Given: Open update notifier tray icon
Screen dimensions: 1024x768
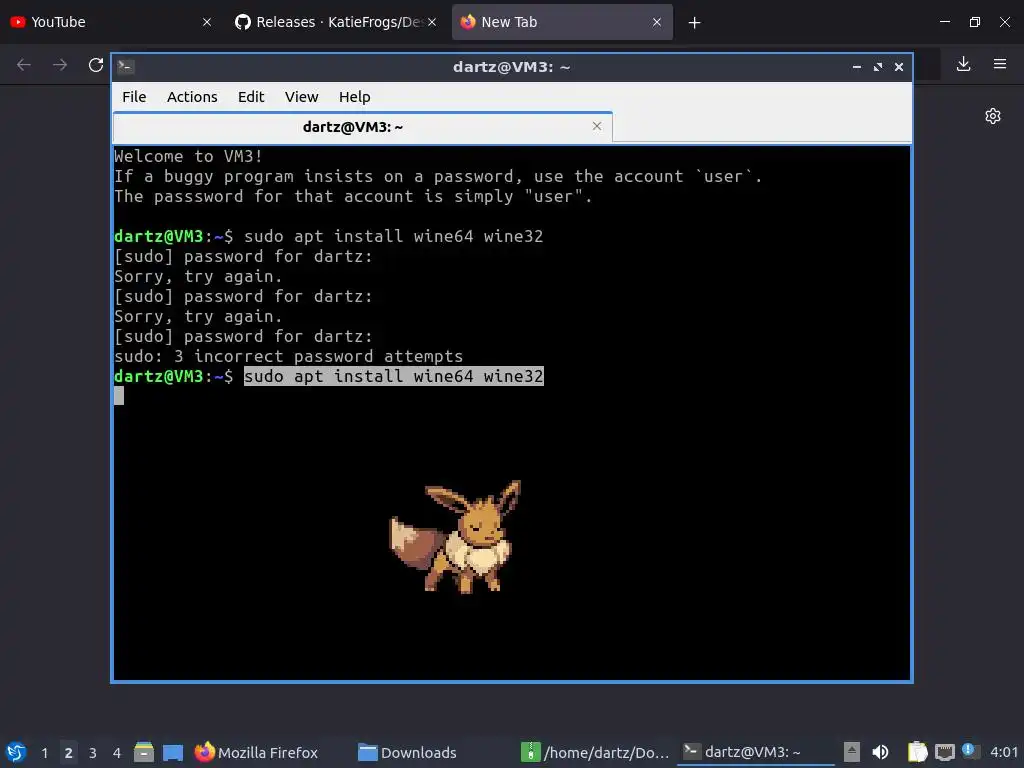Looking at the screenshot, I should [x=970, y=752].
